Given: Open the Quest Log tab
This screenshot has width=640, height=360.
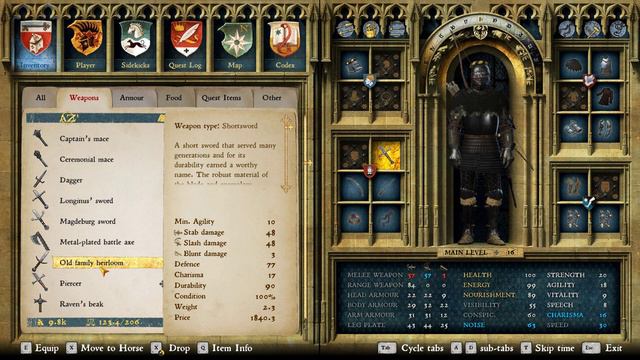Looking at the screenshot, I should [185, 44].
